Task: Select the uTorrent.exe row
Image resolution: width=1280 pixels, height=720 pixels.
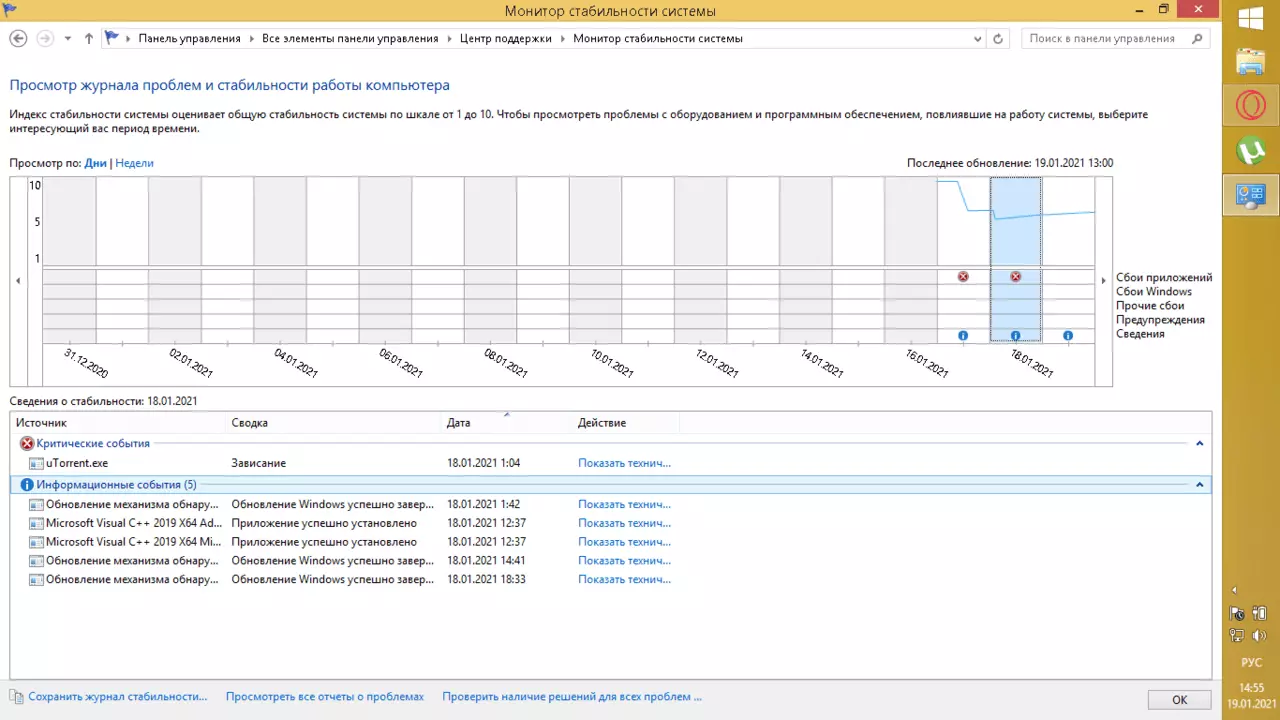Action: coord(610,464)
